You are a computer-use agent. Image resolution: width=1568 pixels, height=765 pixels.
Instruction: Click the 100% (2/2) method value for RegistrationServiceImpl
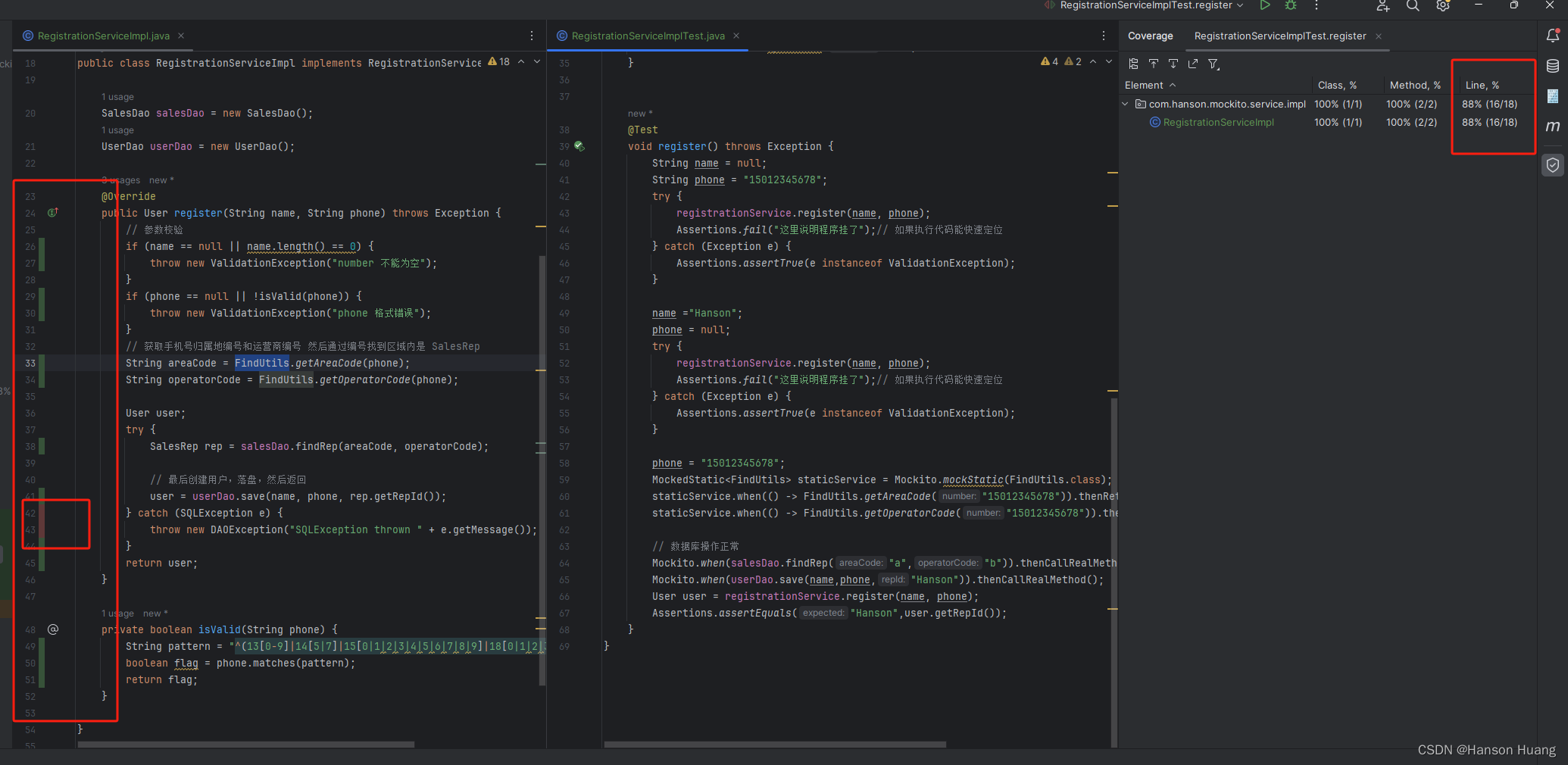[x=1411, y=123]
